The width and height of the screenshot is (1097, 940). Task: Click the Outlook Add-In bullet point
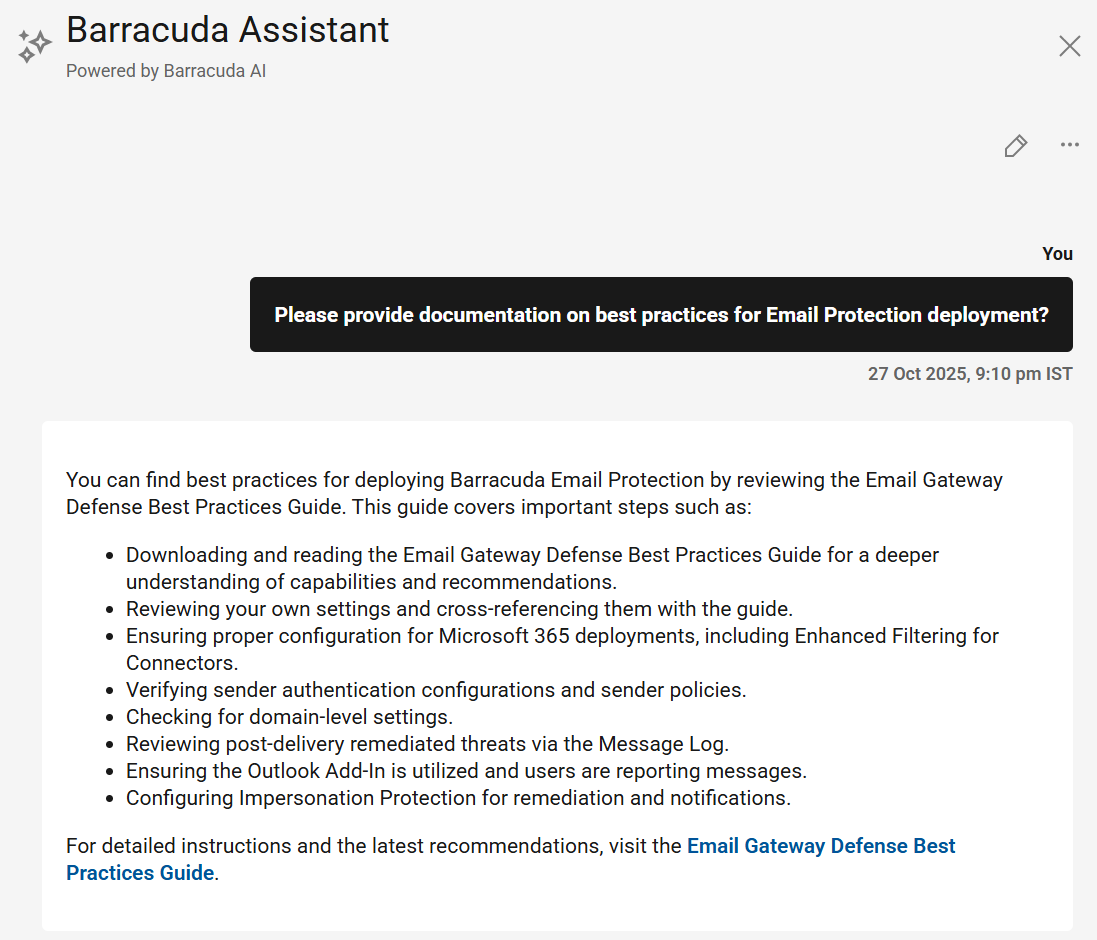(466, 771)
